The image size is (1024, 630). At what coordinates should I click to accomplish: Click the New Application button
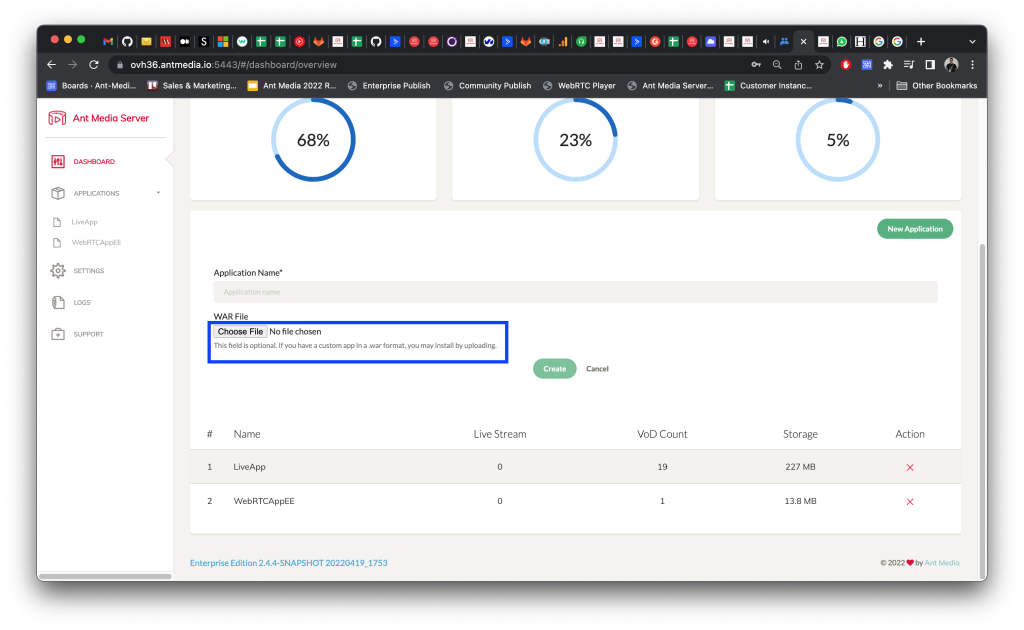click(x=914, y=229)
